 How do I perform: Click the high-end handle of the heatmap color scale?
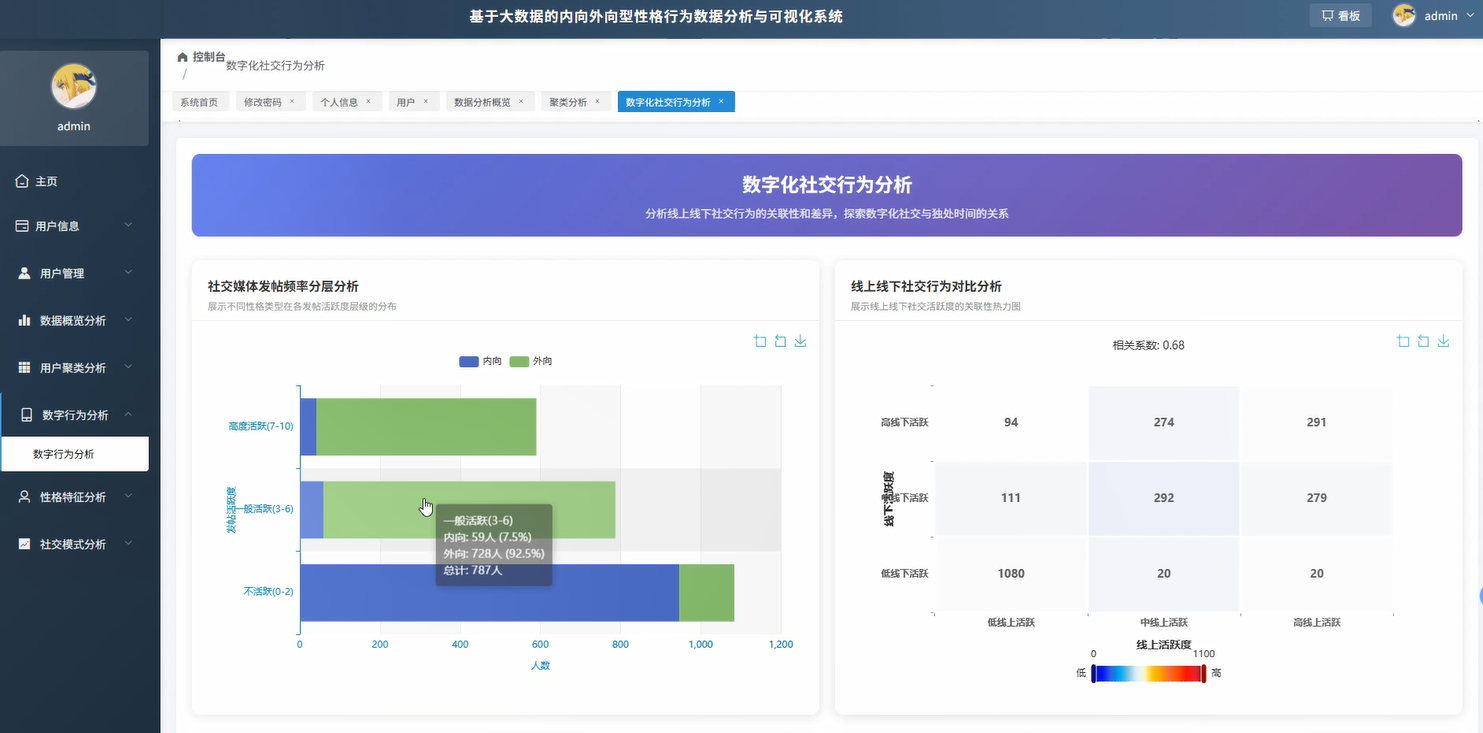pyautogui.click(x=1204, y=674)
